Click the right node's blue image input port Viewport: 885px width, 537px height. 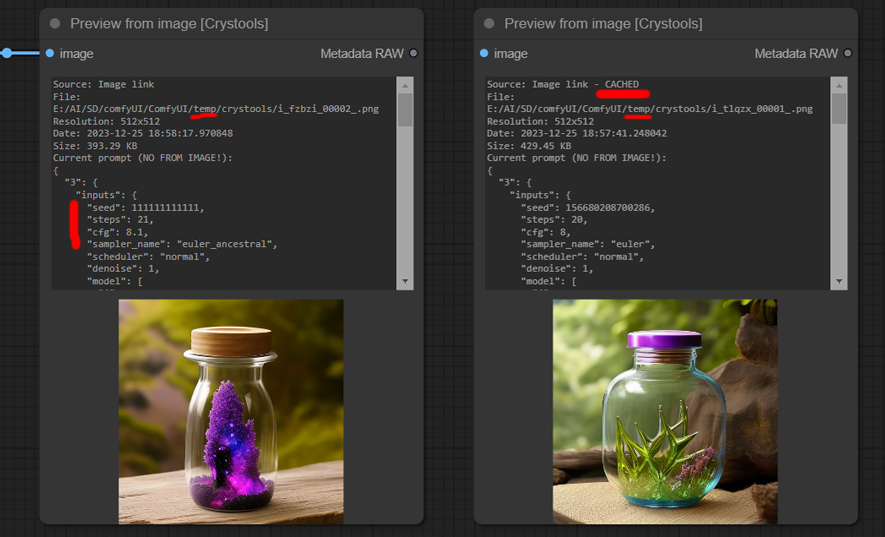pyautogui.click(x=484, y=53)
